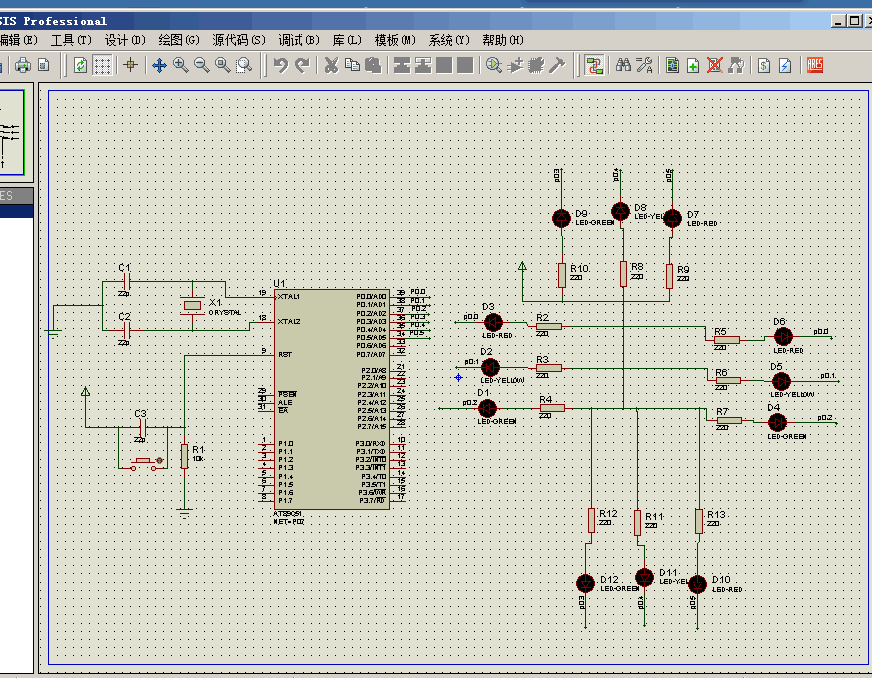Launch ARES via the red ARES icon
872x678 pixels.
point(815,65)
